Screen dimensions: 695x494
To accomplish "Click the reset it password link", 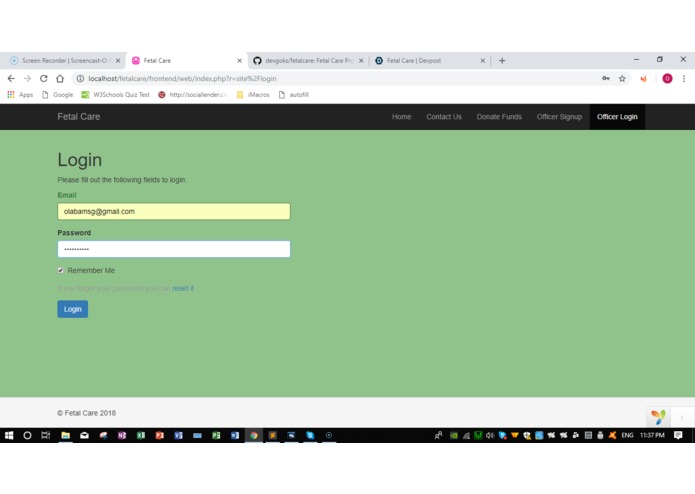I will pyautogui.click(x=183, y=288).
